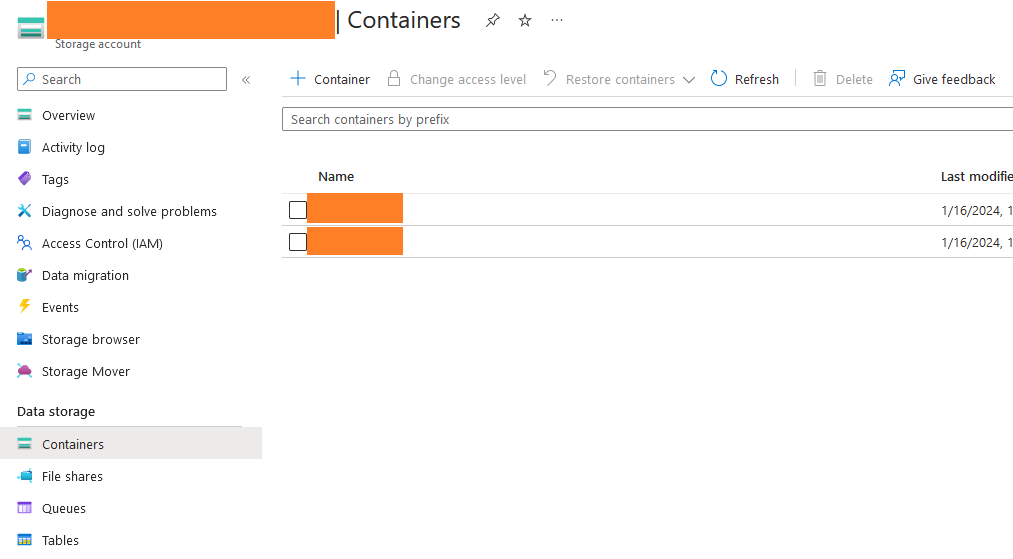Screen dimensions: 1013x559
Task: Open the Tags page
Action: (55, 180)
